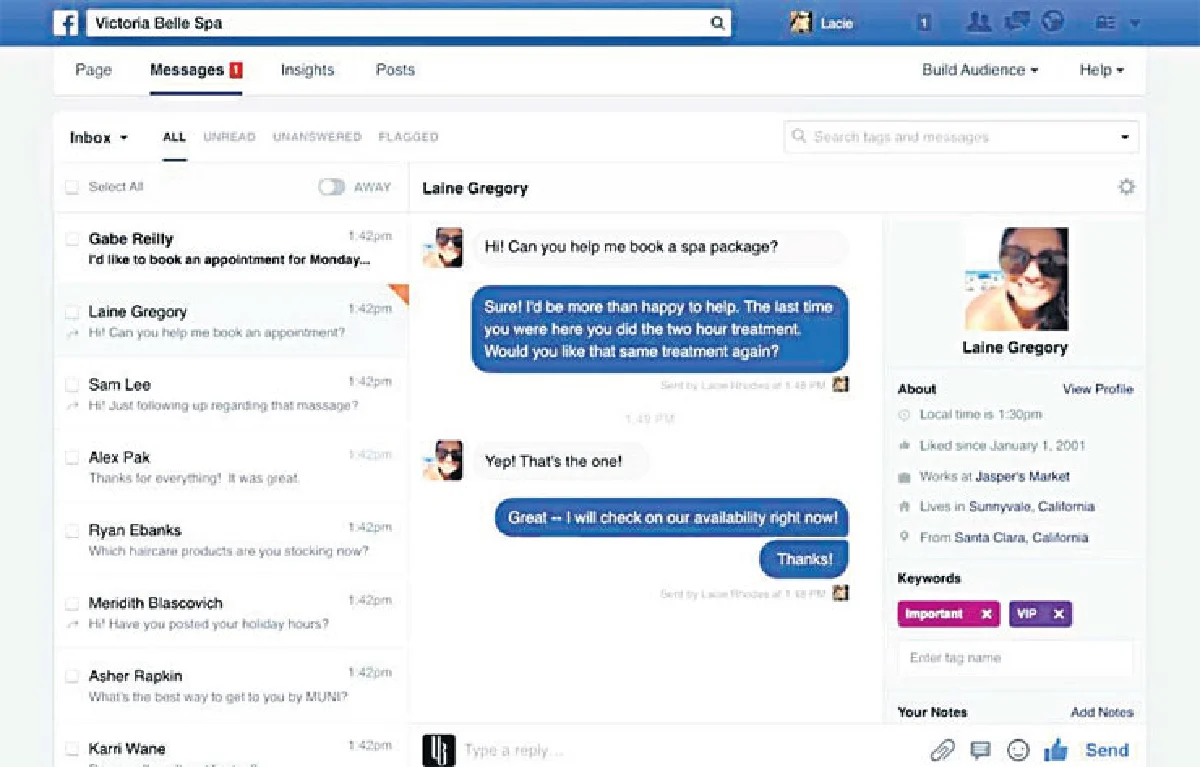This screenshot has width=1200, height=767.
Task: Filter inbox by Unread
Action: tap(229, 137)
